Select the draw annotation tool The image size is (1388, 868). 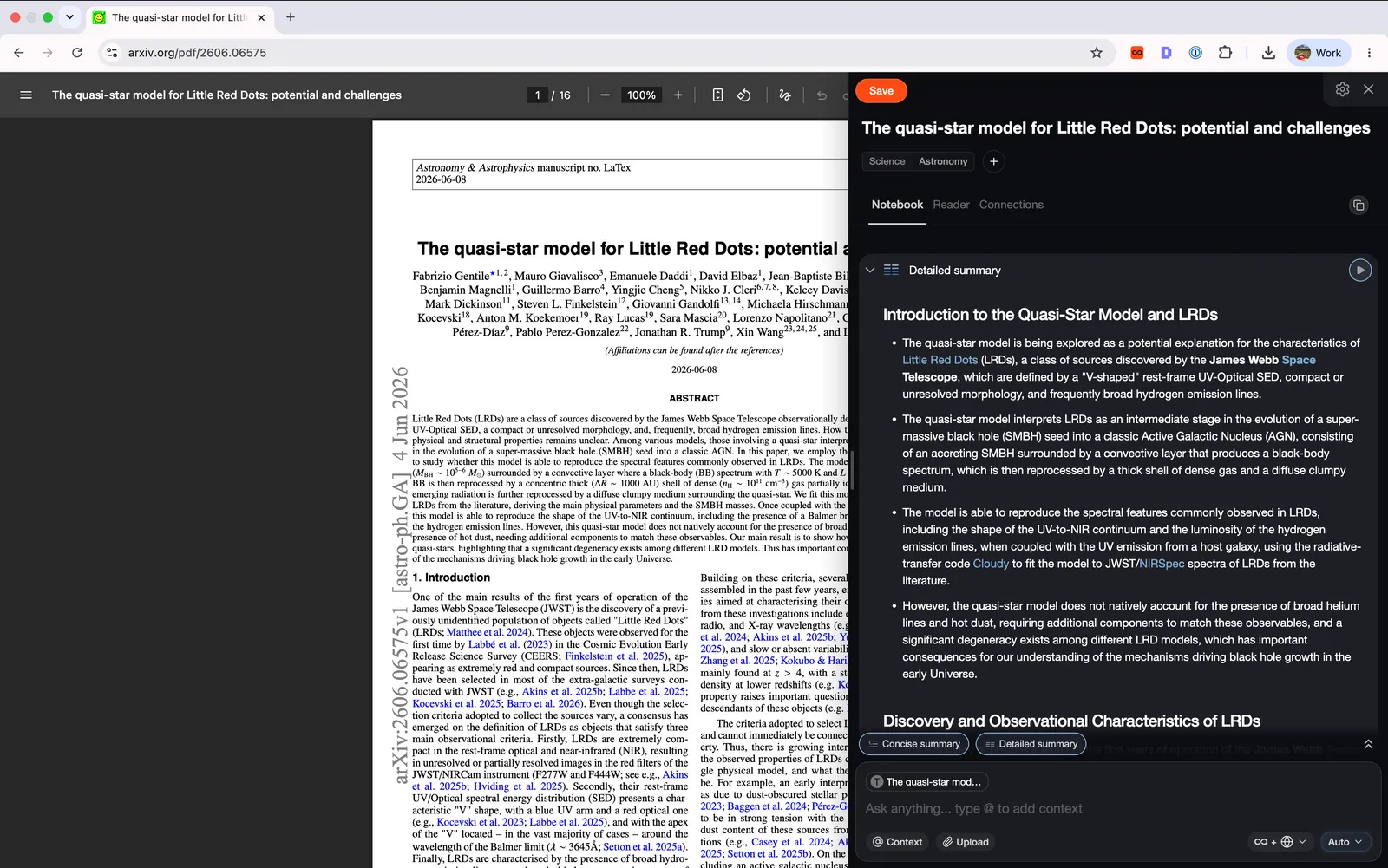click(785, 95)
